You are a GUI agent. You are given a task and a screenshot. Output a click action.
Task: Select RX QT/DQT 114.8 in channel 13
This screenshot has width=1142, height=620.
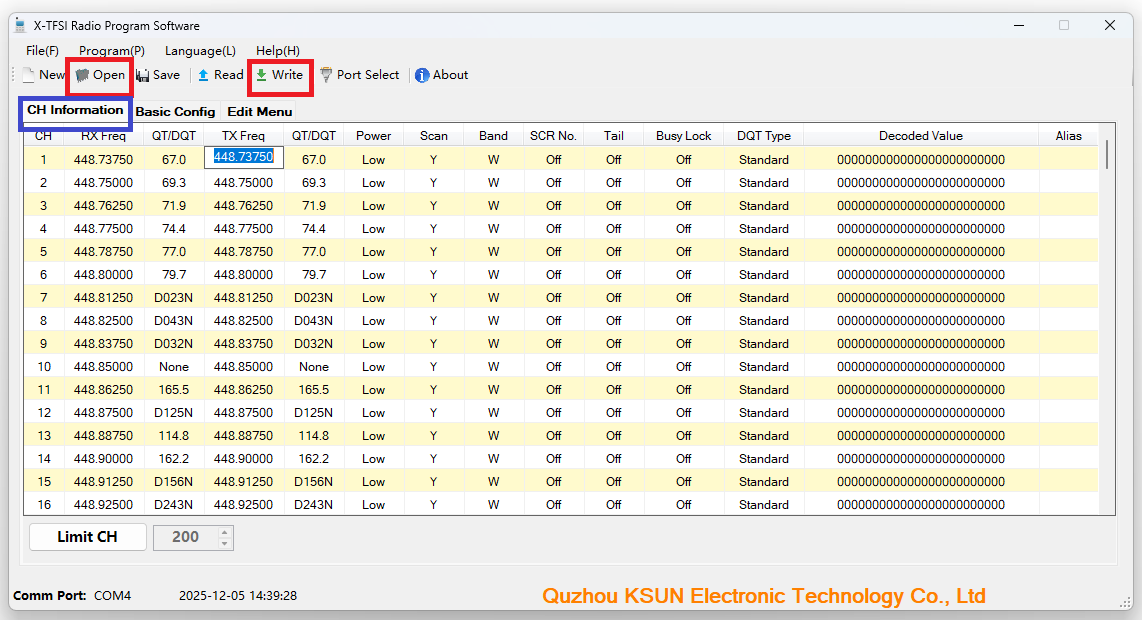173,436
